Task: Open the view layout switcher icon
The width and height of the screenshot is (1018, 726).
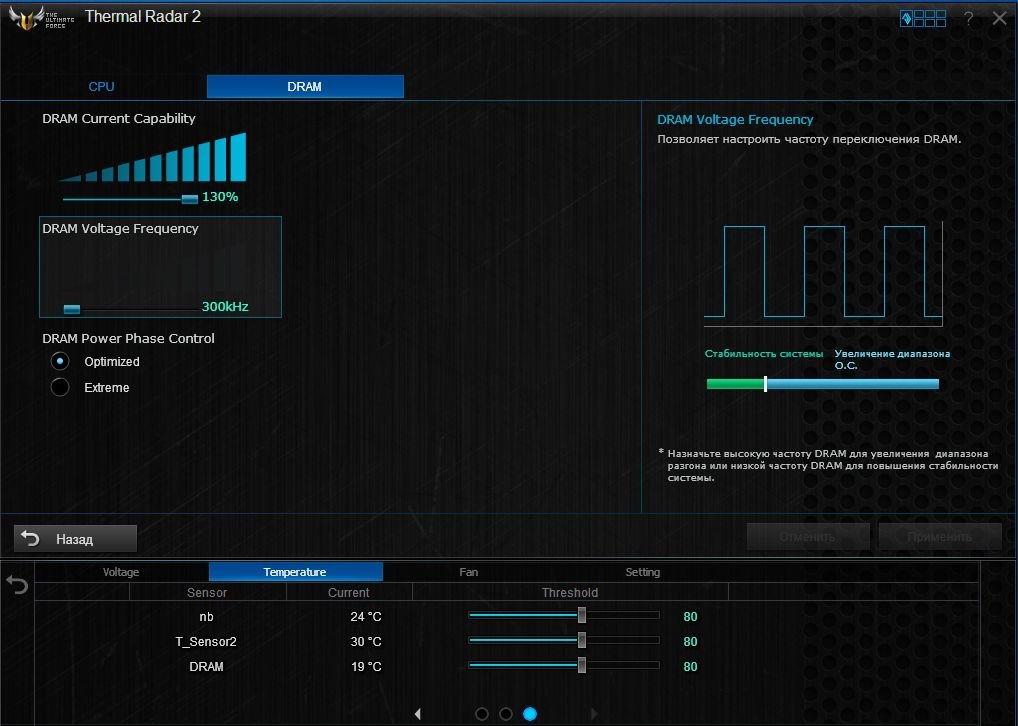Action: point(923,18)
